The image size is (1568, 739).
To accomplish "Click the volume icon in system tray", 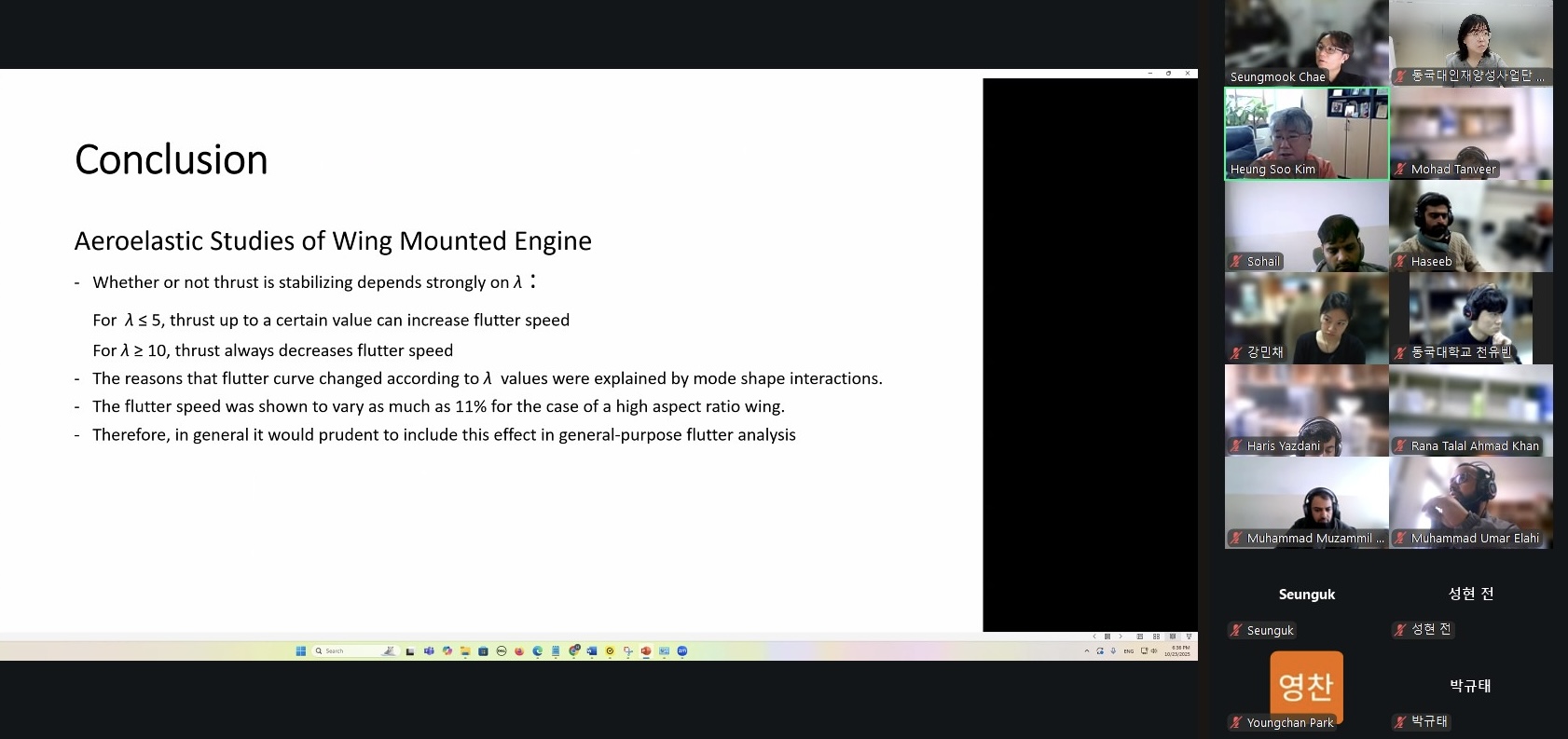I will click(x=1154, y=651).
